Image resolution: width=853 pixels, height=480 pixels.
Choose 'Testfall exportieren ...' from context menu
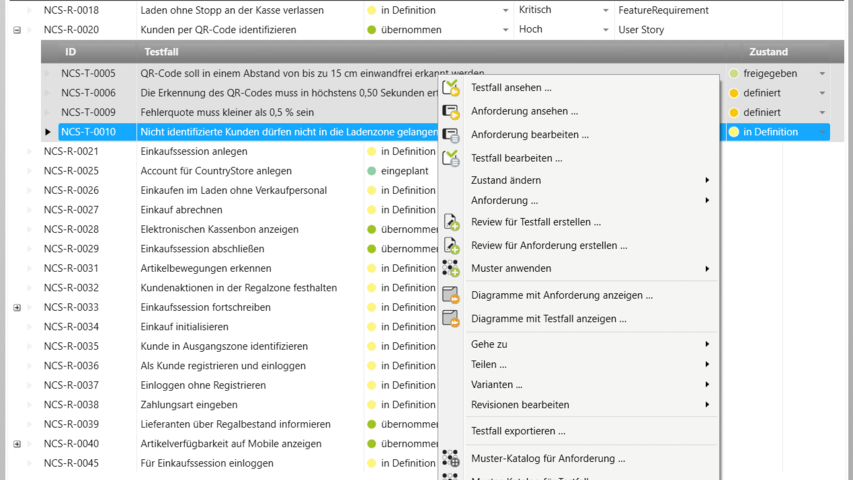click(518, 431)
